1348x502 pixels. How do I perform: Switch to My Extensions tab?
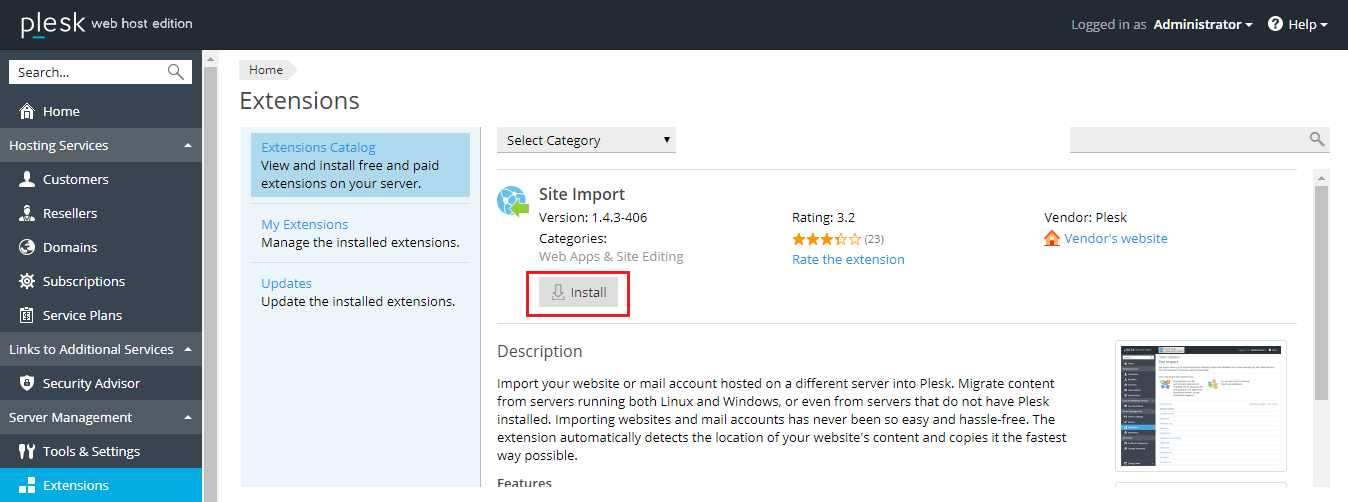click(304, 224)
